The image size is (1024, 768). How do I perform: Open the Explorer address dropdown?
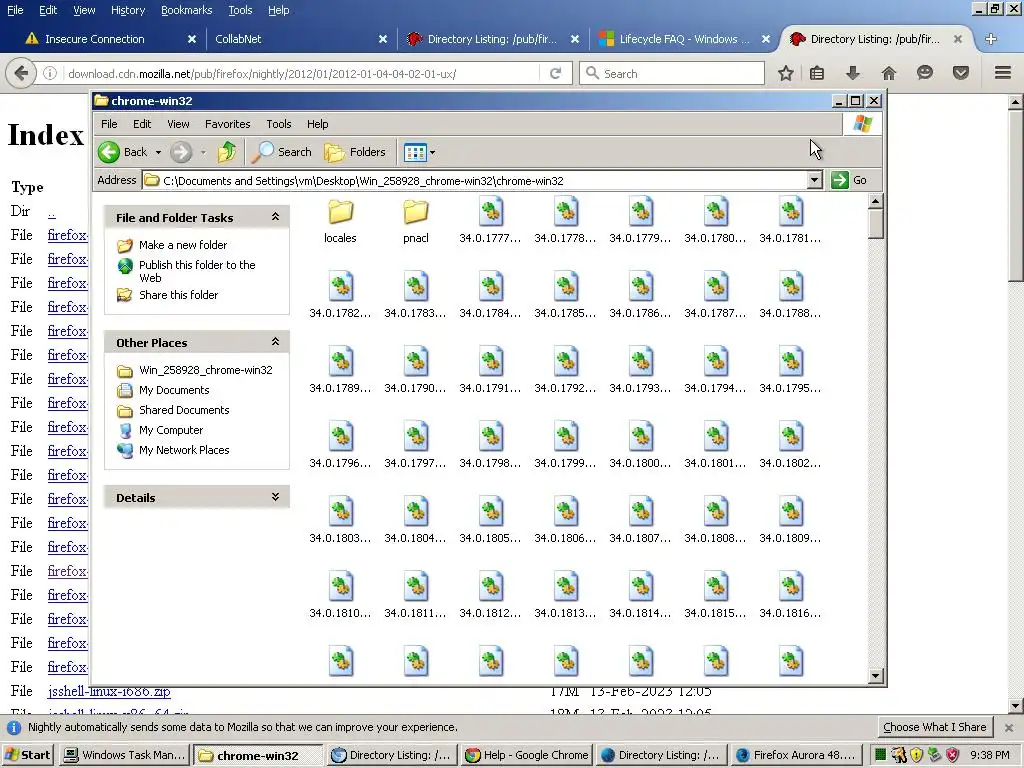814,180
